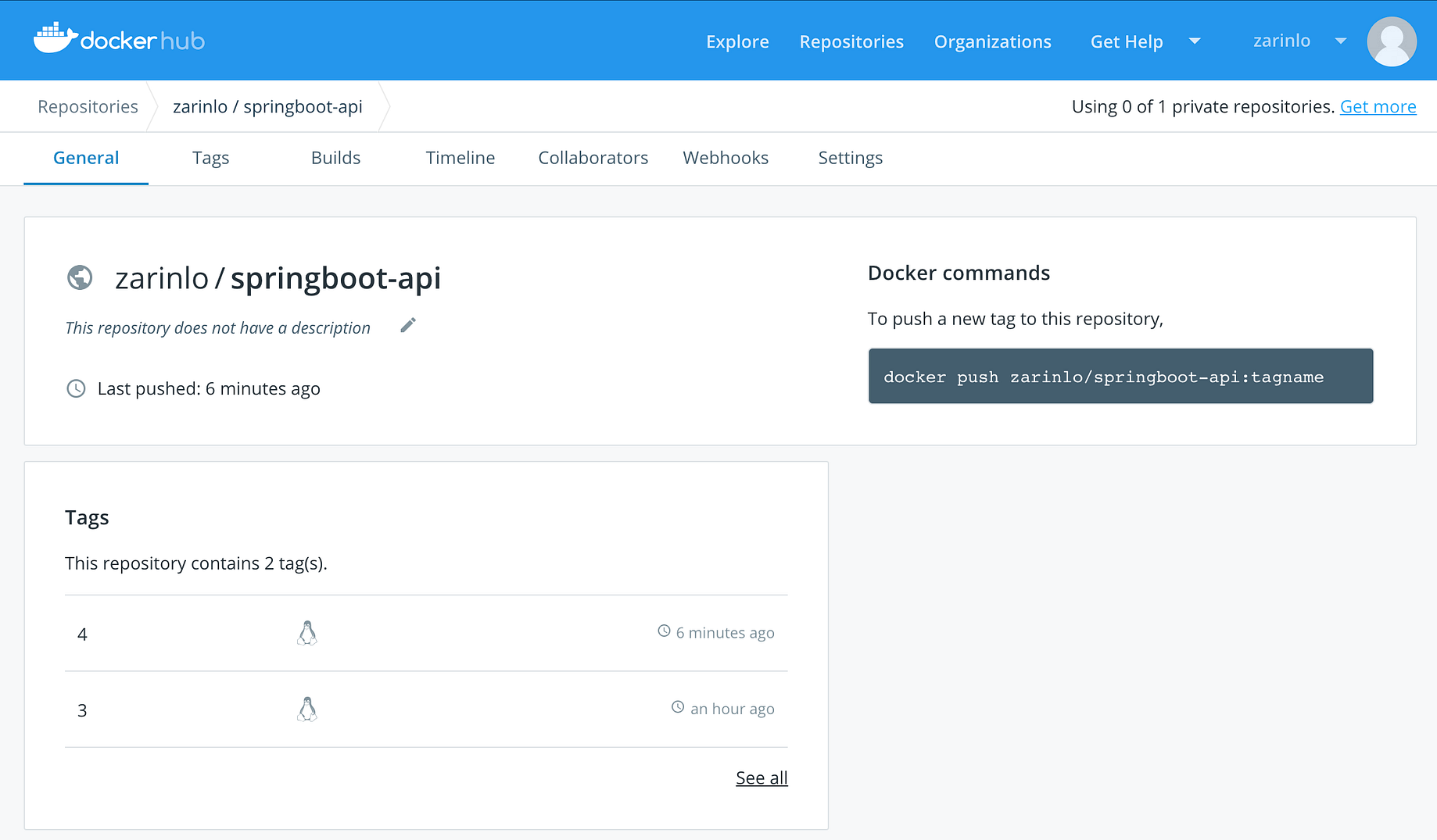
Task: Click 'To push a new tag' instruction text
Action: coord(1016,319)
